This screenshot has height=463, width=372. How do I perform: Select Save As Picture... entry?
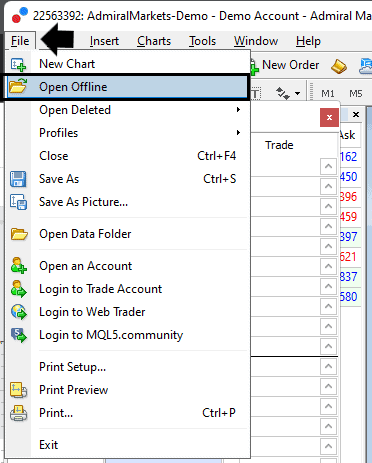pos(127,202)
